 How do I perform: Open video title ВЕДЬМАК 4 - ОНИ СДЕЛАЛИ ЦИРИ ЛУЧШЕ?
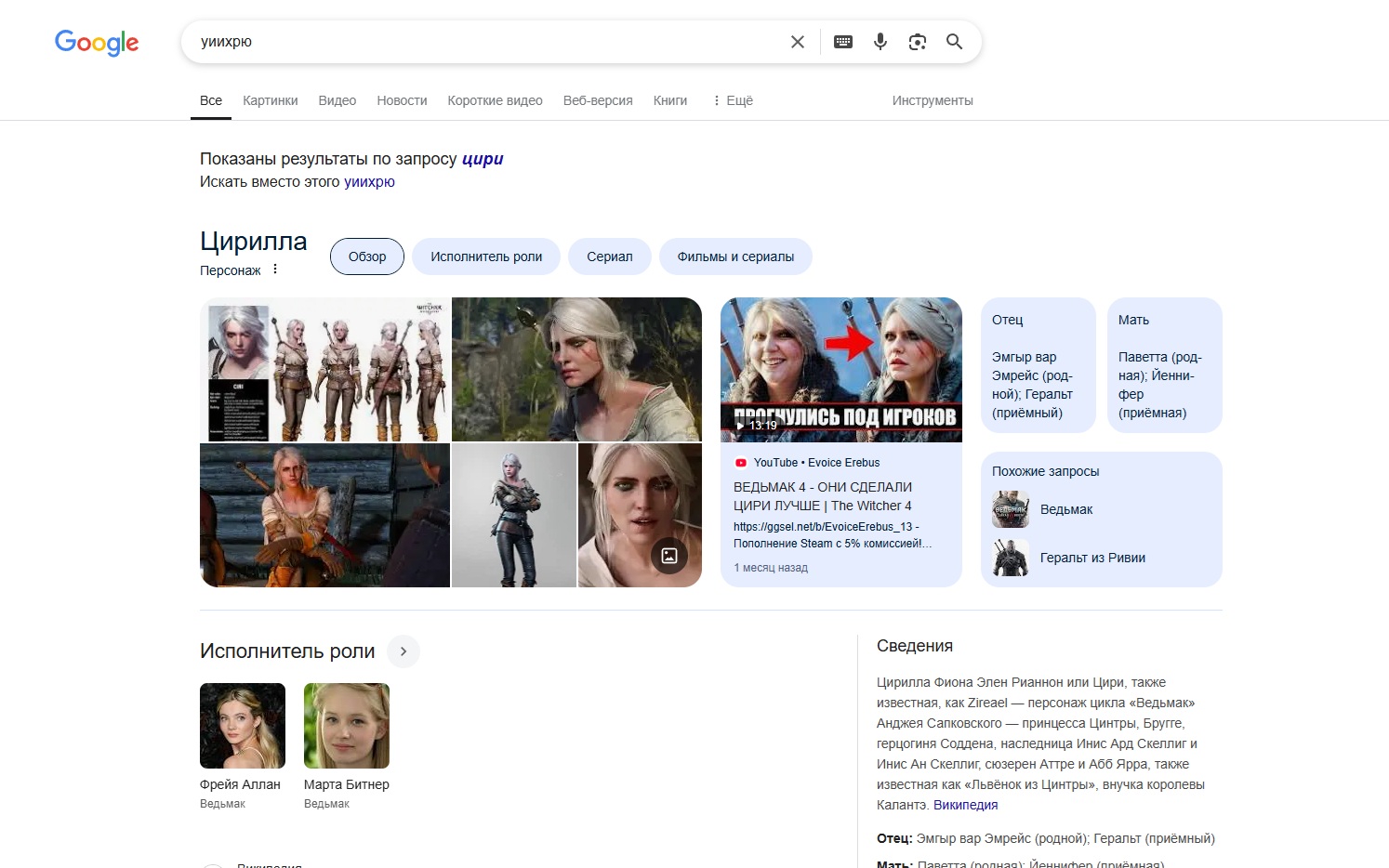coord(823,496)
